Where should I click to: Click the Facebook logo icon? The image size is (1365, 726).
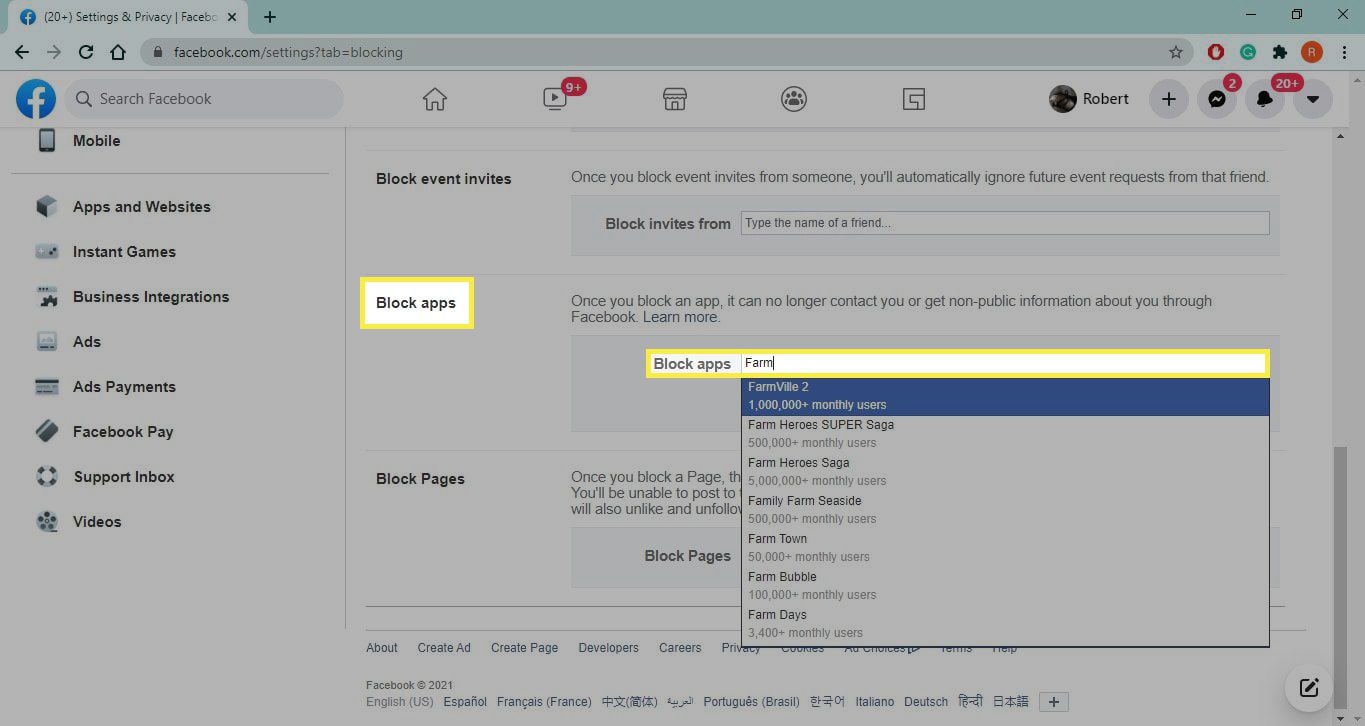[36, 99]
